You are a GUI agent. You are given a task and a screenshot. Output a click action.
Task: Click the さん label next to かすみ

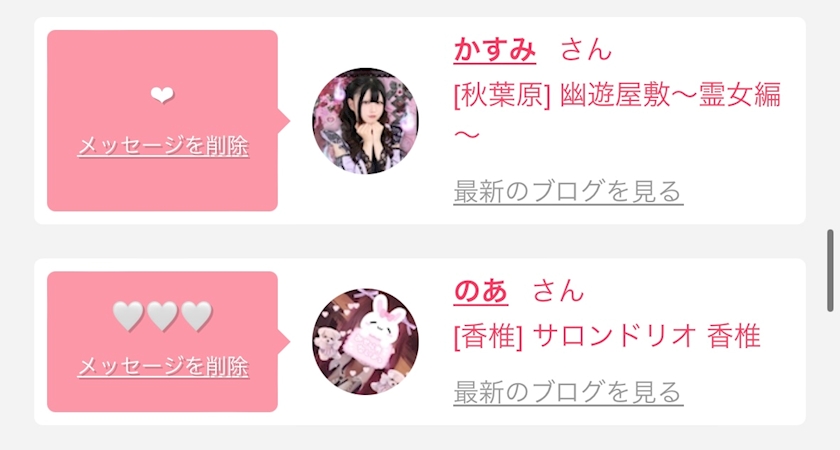coord(586,50)
